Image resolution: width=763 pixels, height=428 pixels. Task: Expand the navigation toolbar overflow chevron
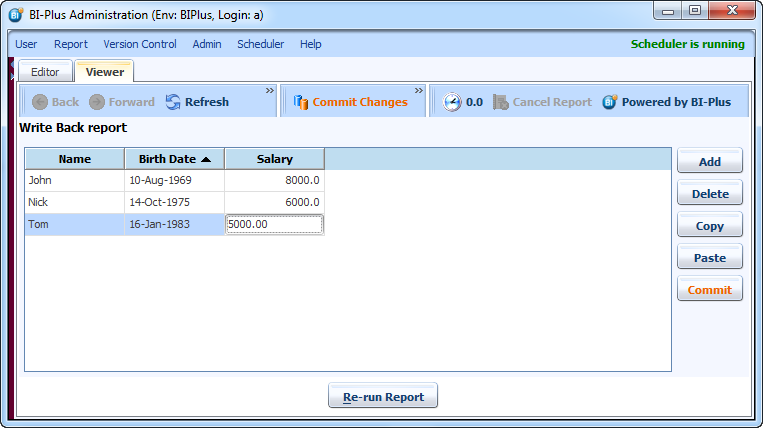click(269, 91)
